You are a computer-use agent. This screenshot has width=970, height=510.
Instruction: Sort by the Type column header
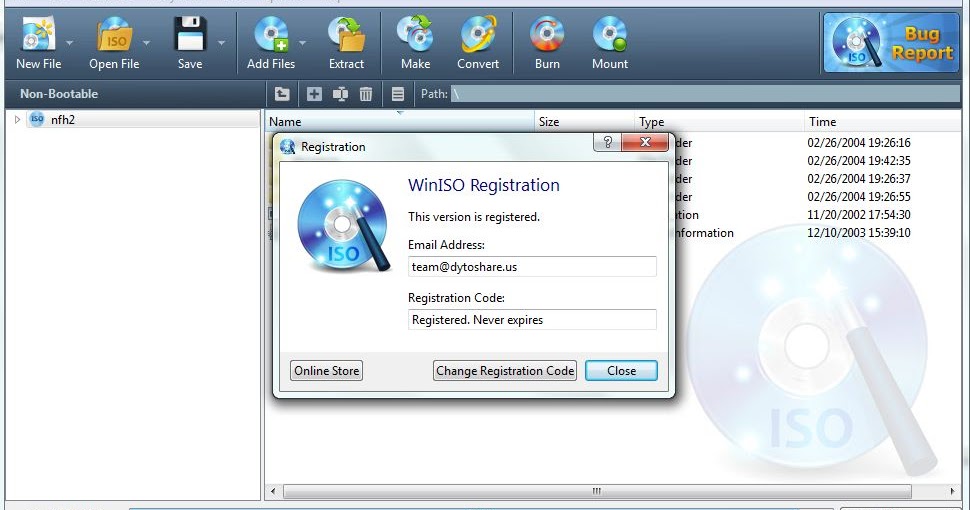pos(719,121)
